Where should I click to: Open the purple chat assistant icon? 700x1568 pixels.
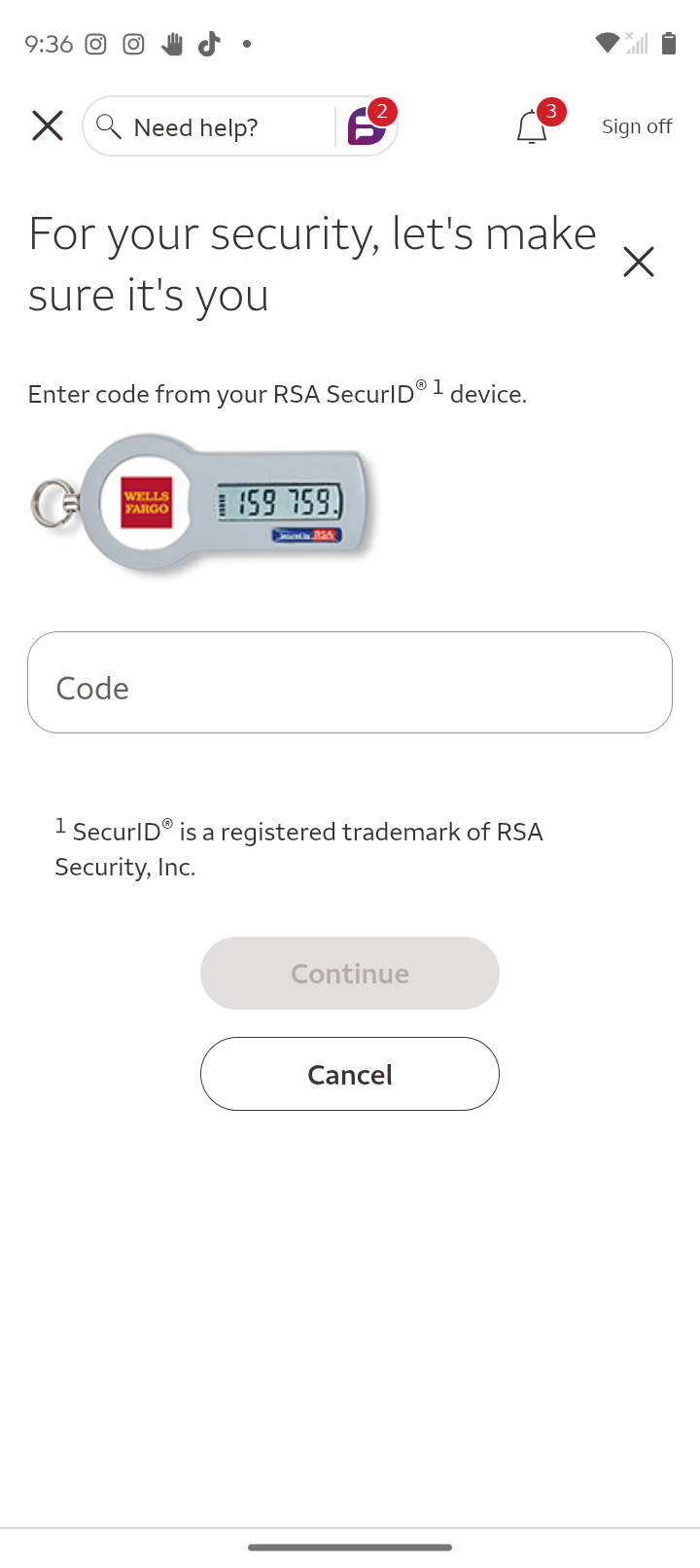366,127
